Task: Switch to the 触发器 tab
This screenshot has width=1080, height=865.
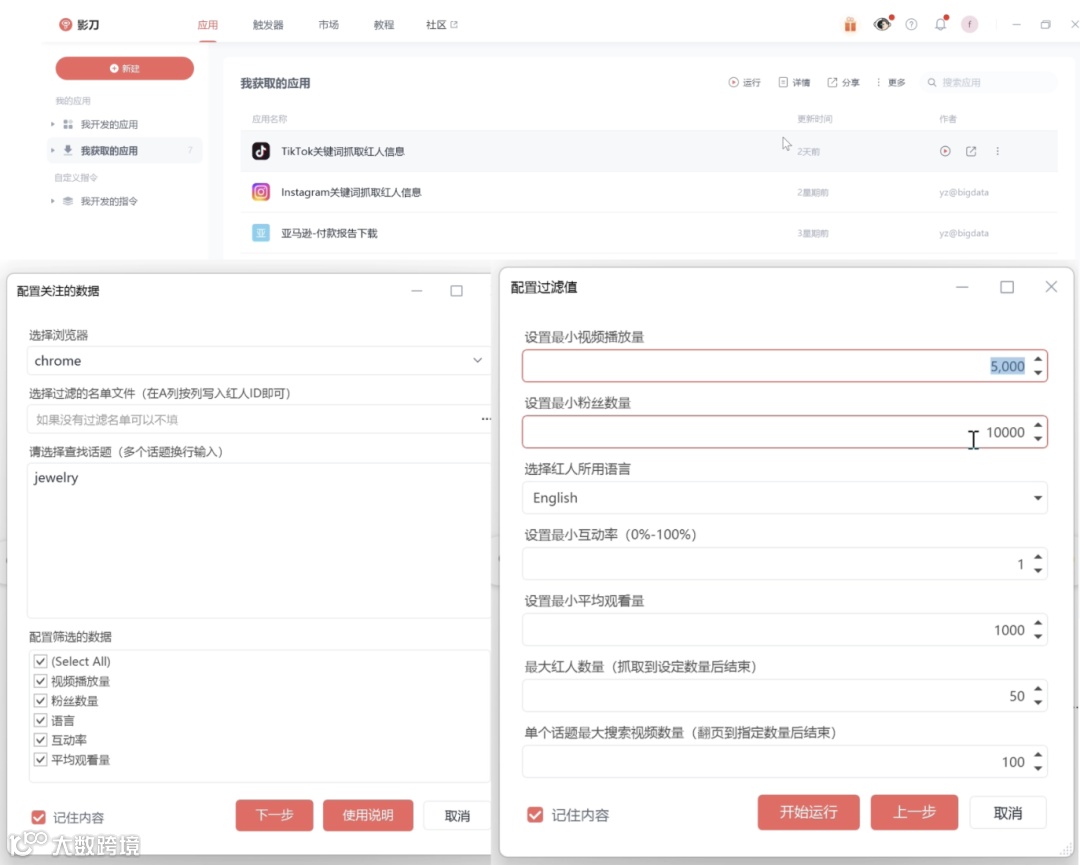Action: 268,25
